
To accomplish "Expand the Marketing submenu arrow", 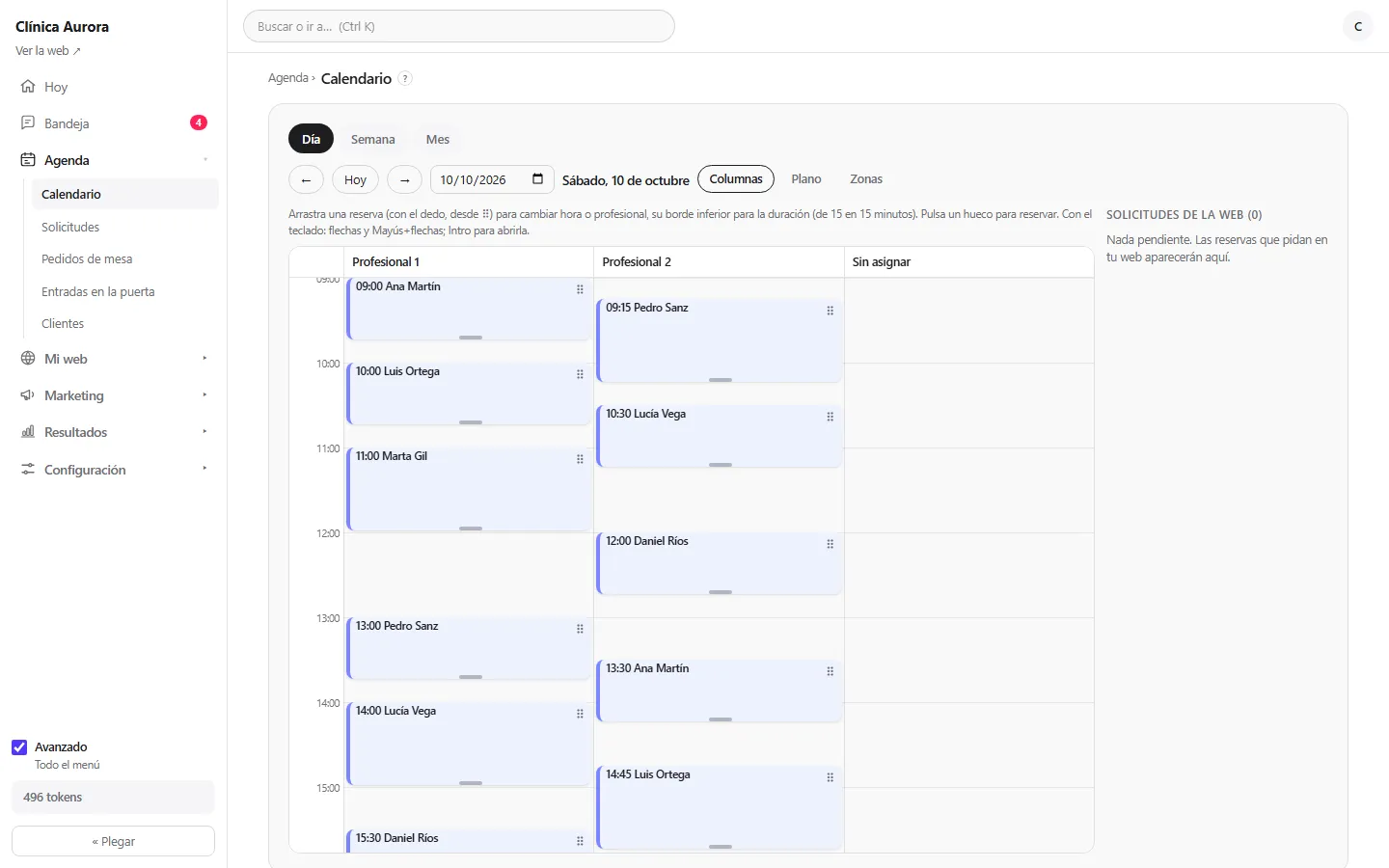I will point(204,395).
